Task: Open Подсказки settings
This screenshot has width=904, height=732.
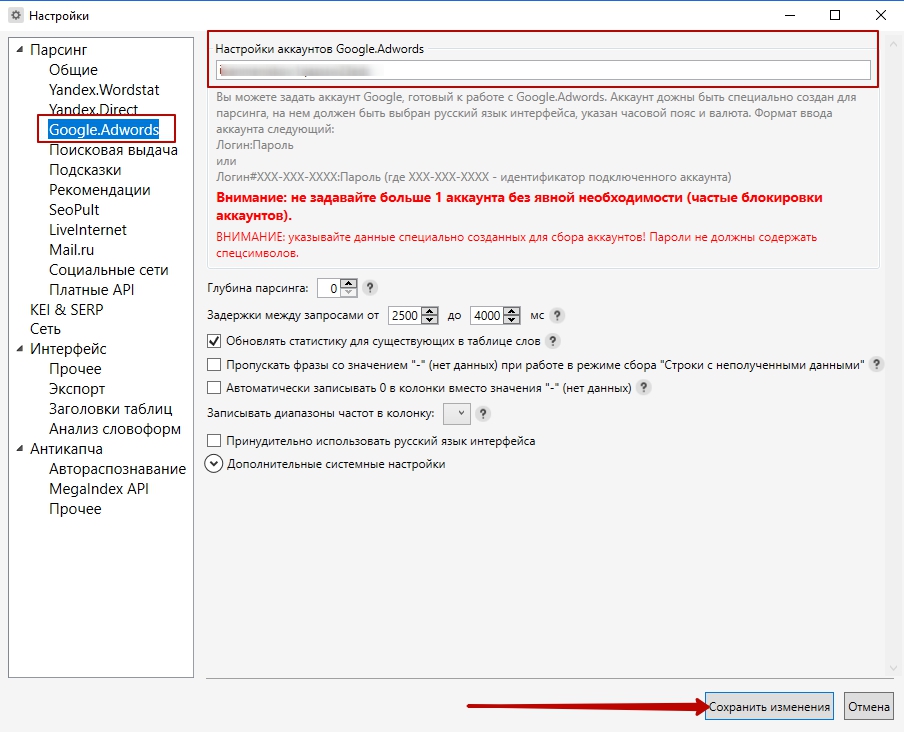Action: pyautogui.click(x=85, y=170)
